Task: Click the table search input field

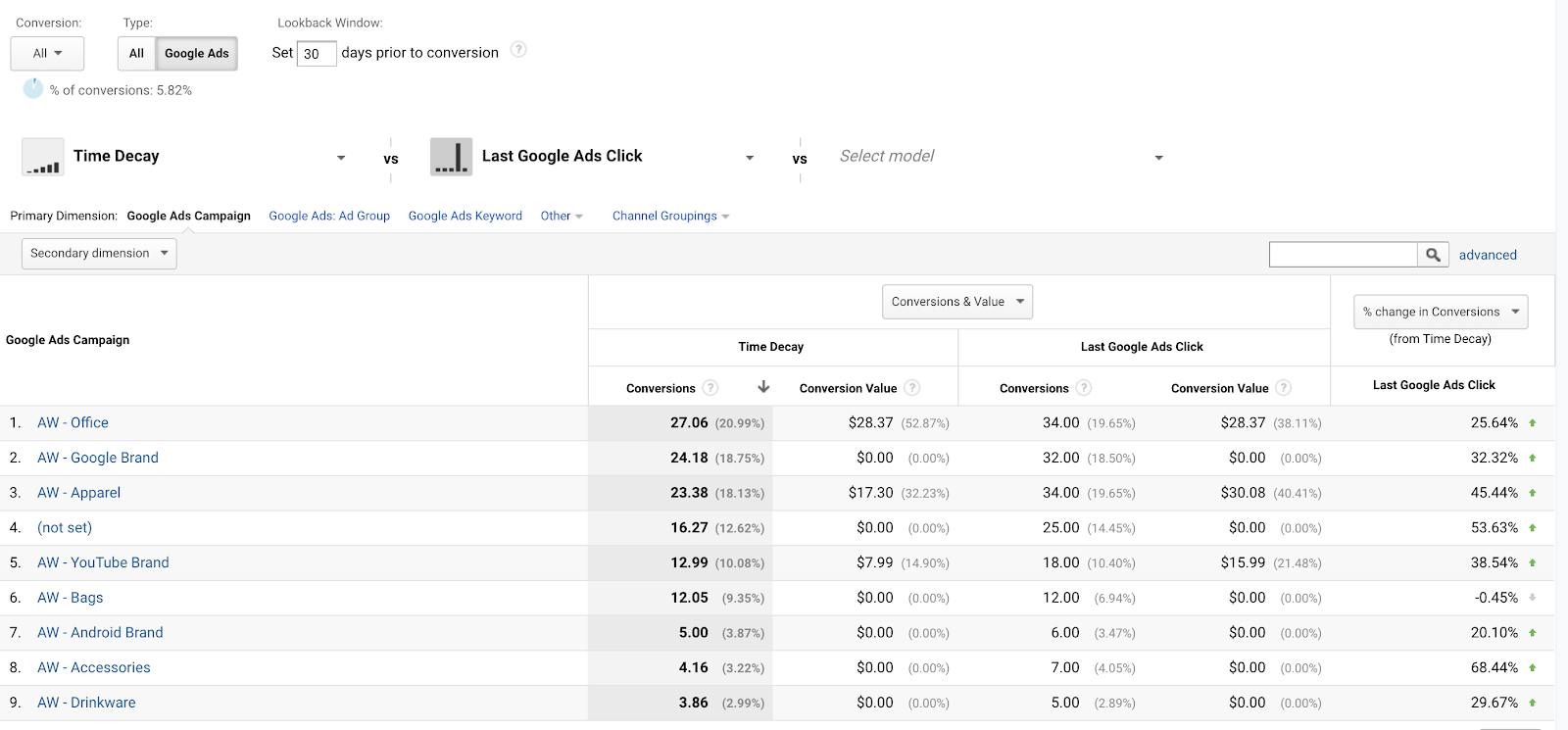Action: 1343,255
